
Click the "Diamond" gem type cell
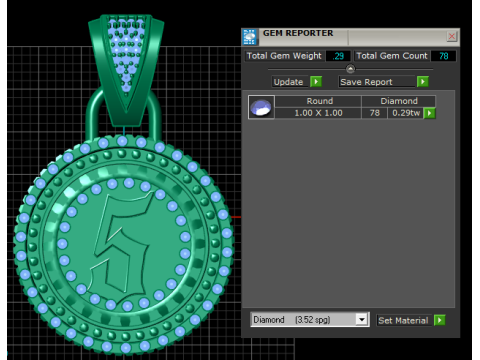399,101
